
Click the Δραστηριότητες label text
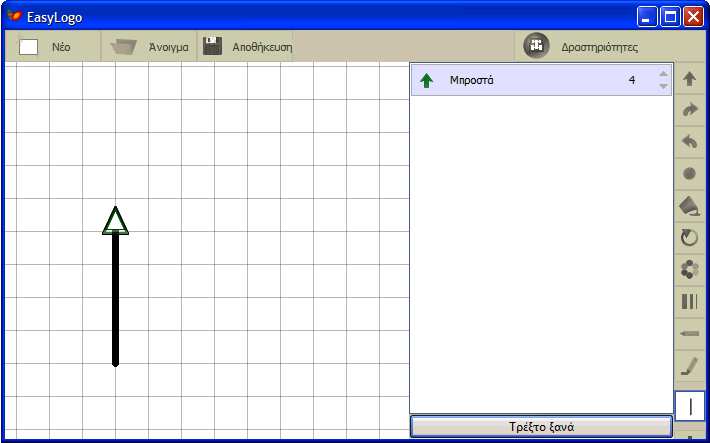600,47
